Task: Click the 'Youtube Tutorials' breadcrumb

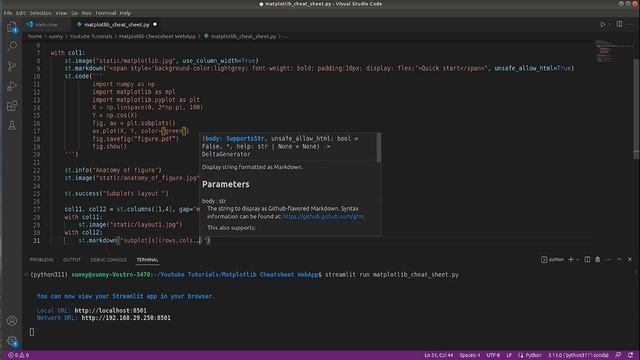Action: (x=91, y=36)
